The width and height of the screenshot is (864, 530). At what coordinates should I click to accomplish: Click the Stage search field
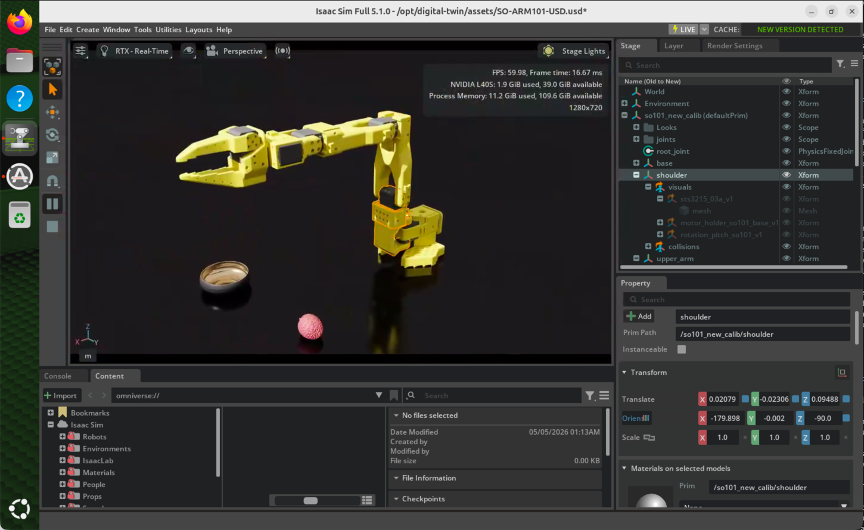726,65
